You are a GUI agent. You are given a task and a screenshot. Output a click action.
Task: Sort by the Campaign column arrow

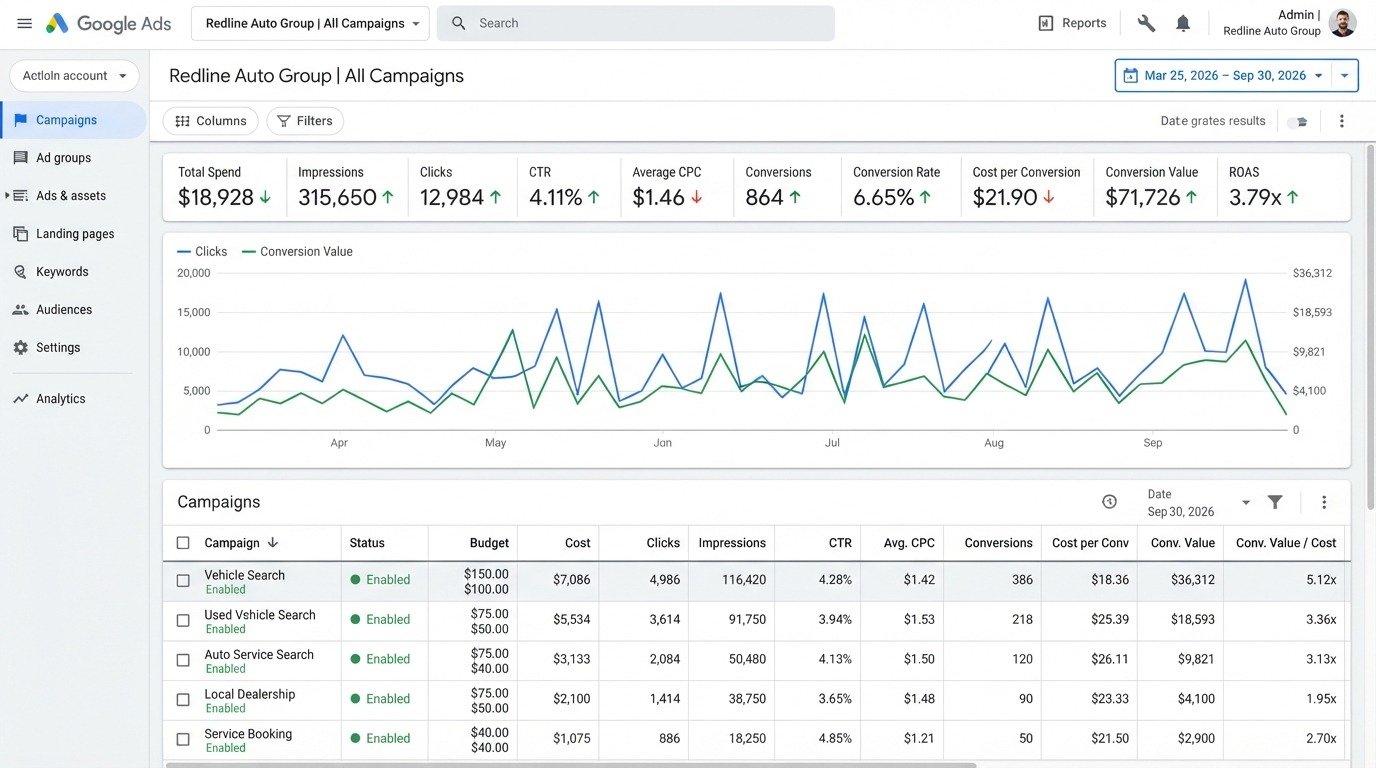273,542
